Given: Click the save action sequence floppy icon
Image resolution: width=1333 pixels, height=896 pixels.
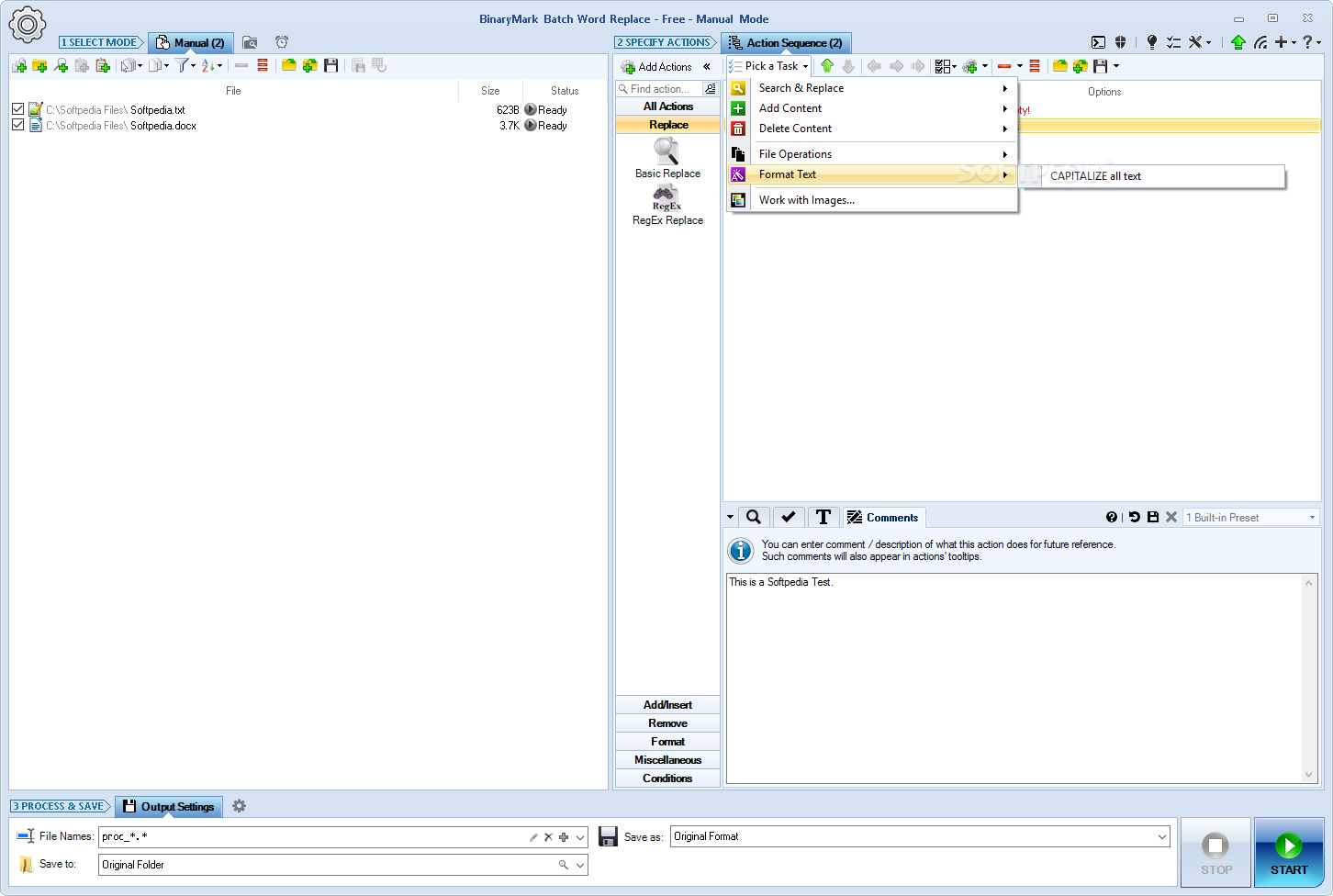Looking at the screenshot, I should [x=1100, y=66].
